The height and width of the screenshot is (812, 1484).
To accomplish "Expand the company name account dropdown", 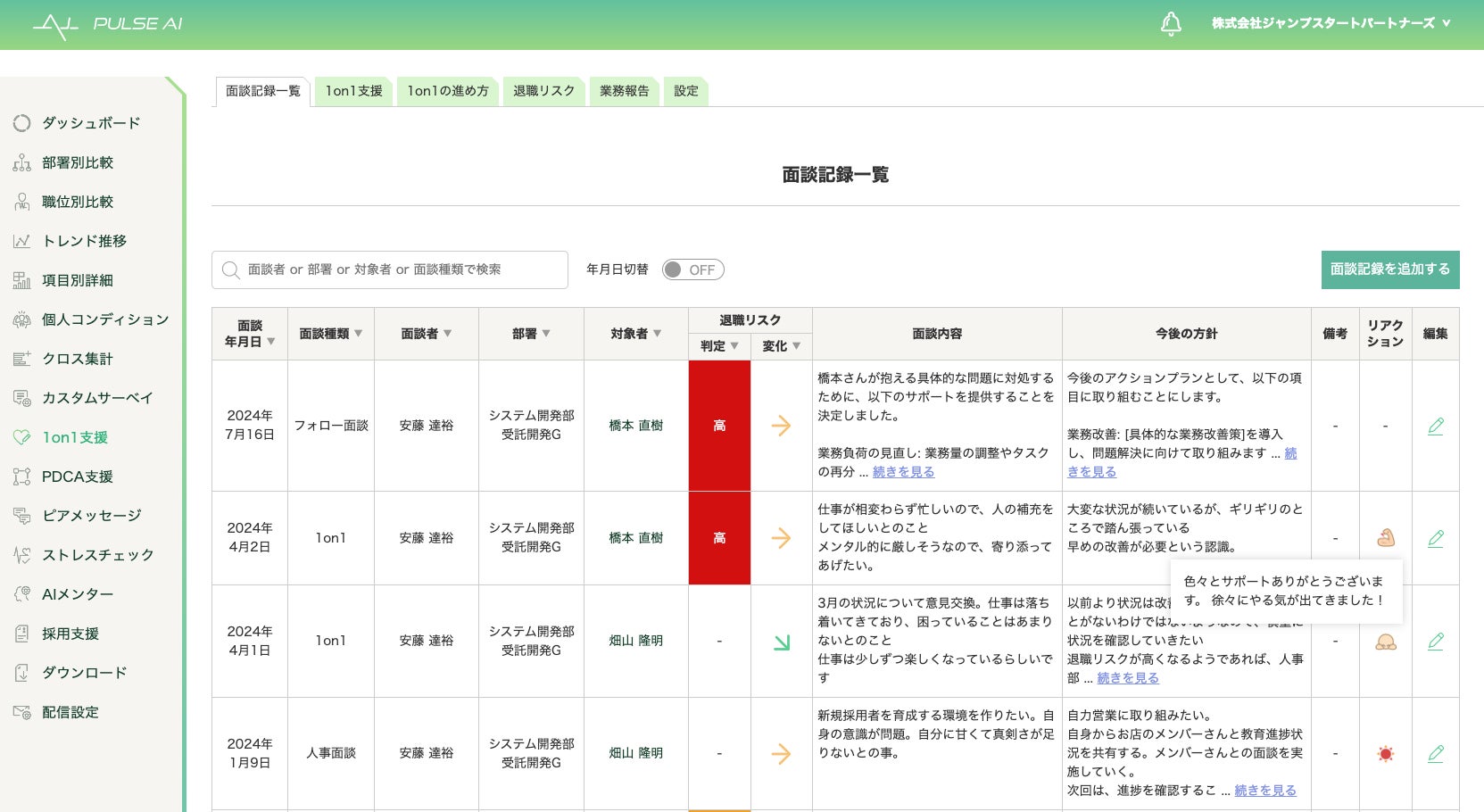I will point(1330,24).
